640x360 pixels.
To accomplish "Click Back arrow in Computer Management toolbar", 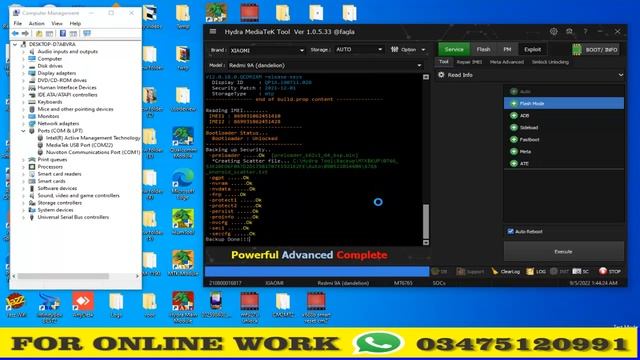I will (16, 33).
